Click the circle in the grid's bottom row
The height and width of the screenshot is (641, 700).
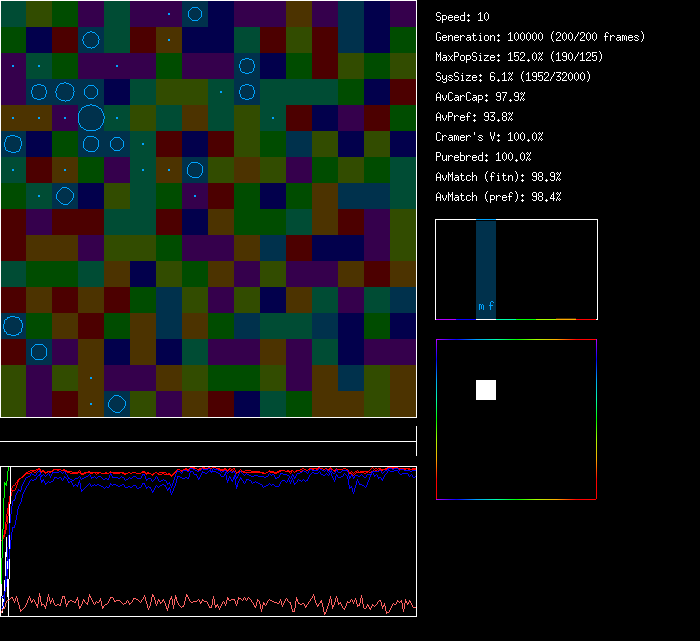(117, 404)
